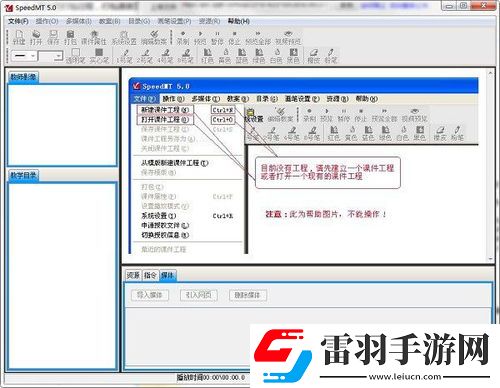This screenshot has width=500, height=388.
Task: Click 申请授权文件 in the help image menu
Action: (165, 225)
